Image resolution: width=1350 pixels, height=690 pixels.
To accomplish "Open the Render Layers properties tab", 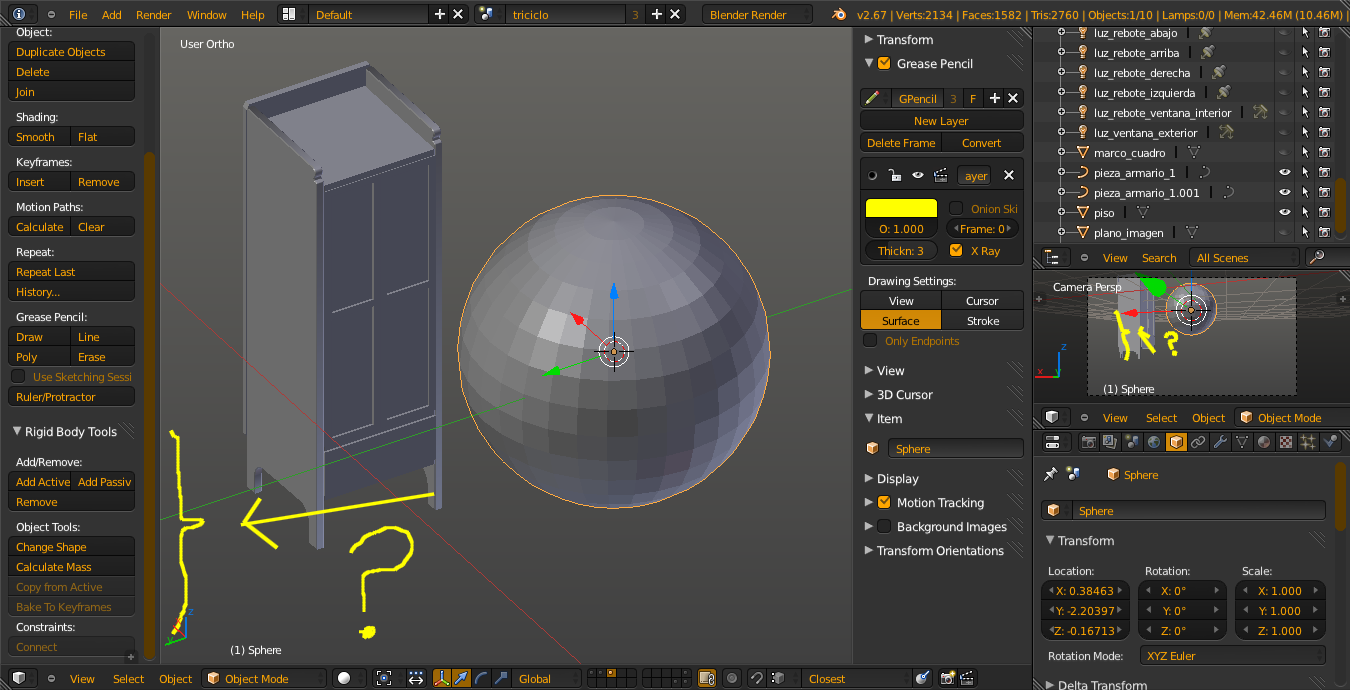I will [1110, 442].
